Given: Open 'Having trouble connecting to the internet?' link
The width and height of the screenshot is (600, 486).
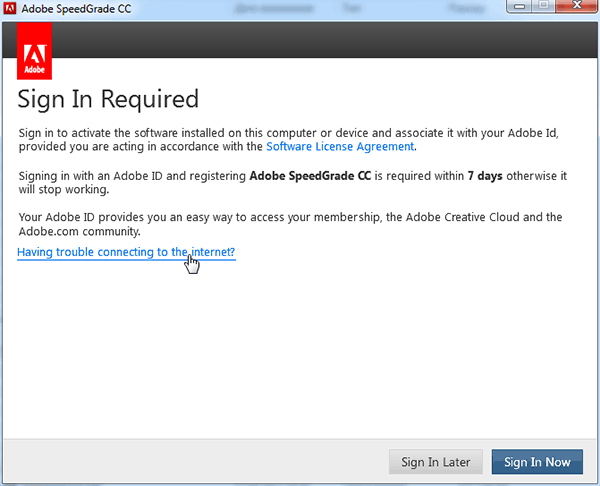Looking at the screenshot, I should click(x=126, y=252).
